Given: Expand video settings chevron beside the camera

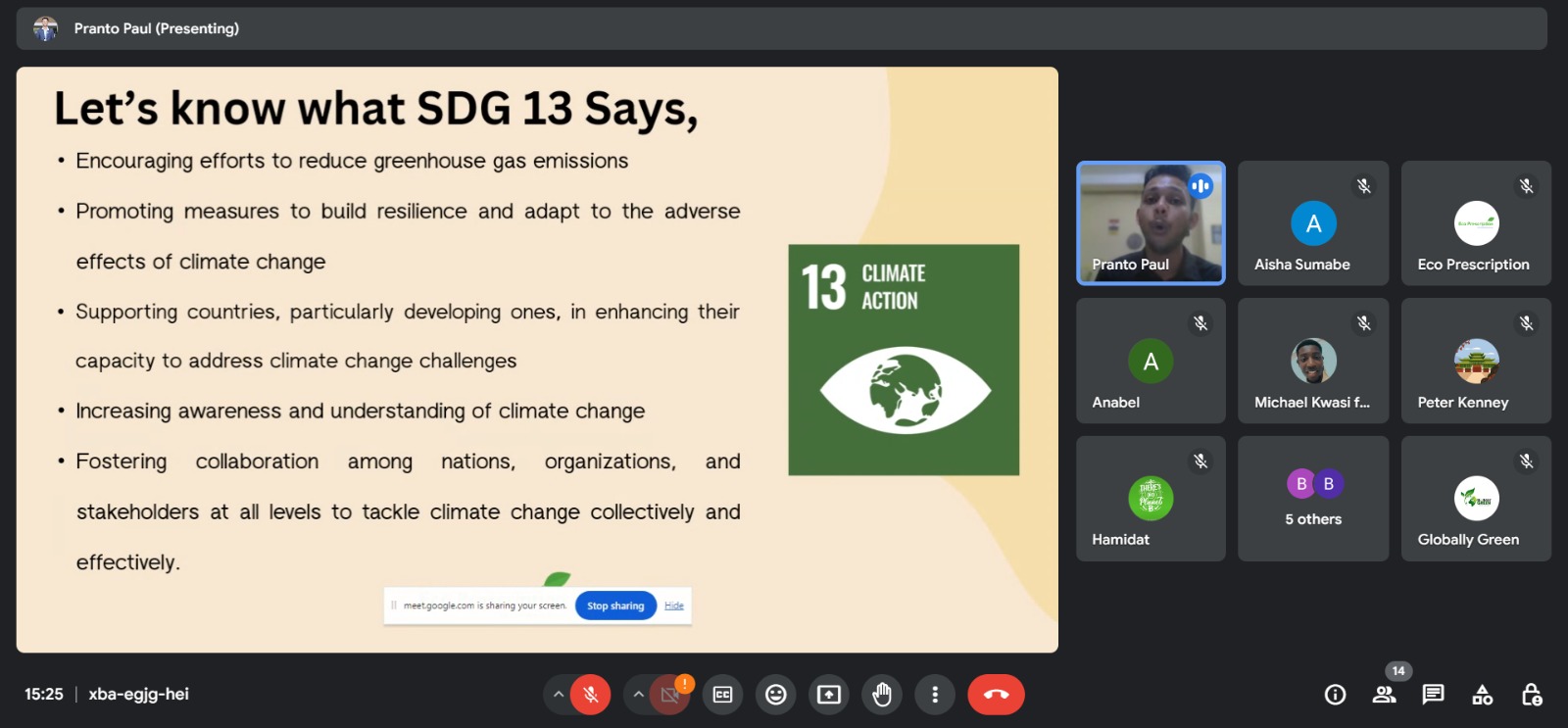Looking at the screenshot, I should (x=638, y=695).
